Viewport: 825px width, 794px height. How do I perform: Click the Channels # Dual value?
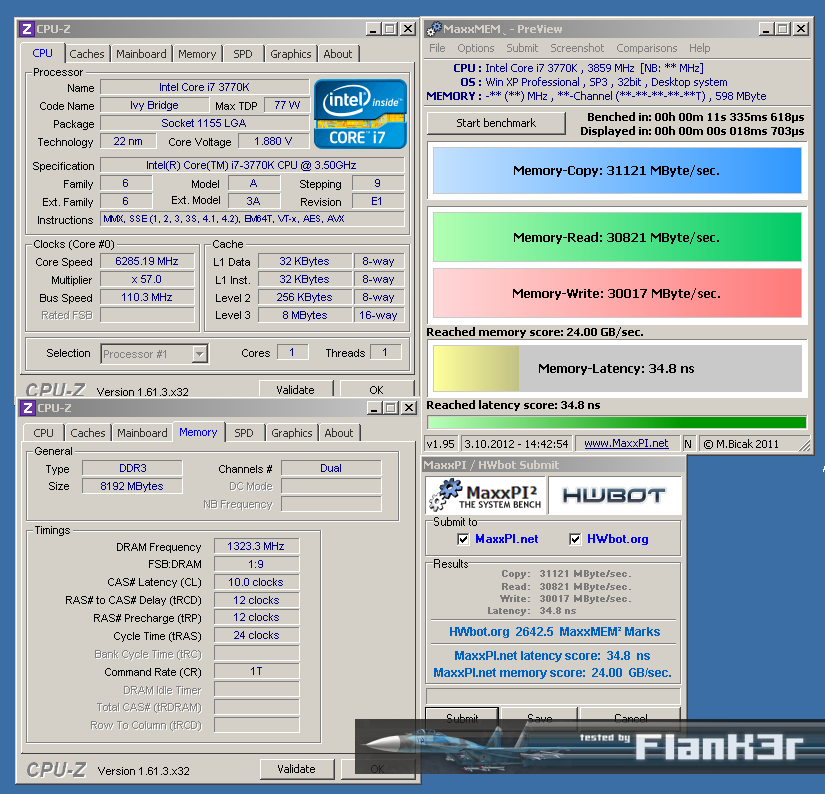pyautogui.click(x=331, y=468)
